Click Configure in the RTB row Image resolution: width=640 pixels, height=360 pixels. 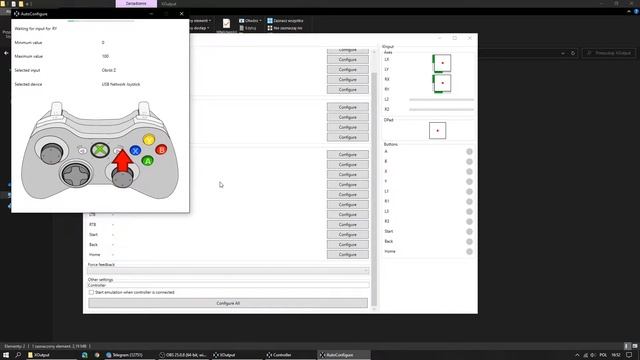(347, 224)
